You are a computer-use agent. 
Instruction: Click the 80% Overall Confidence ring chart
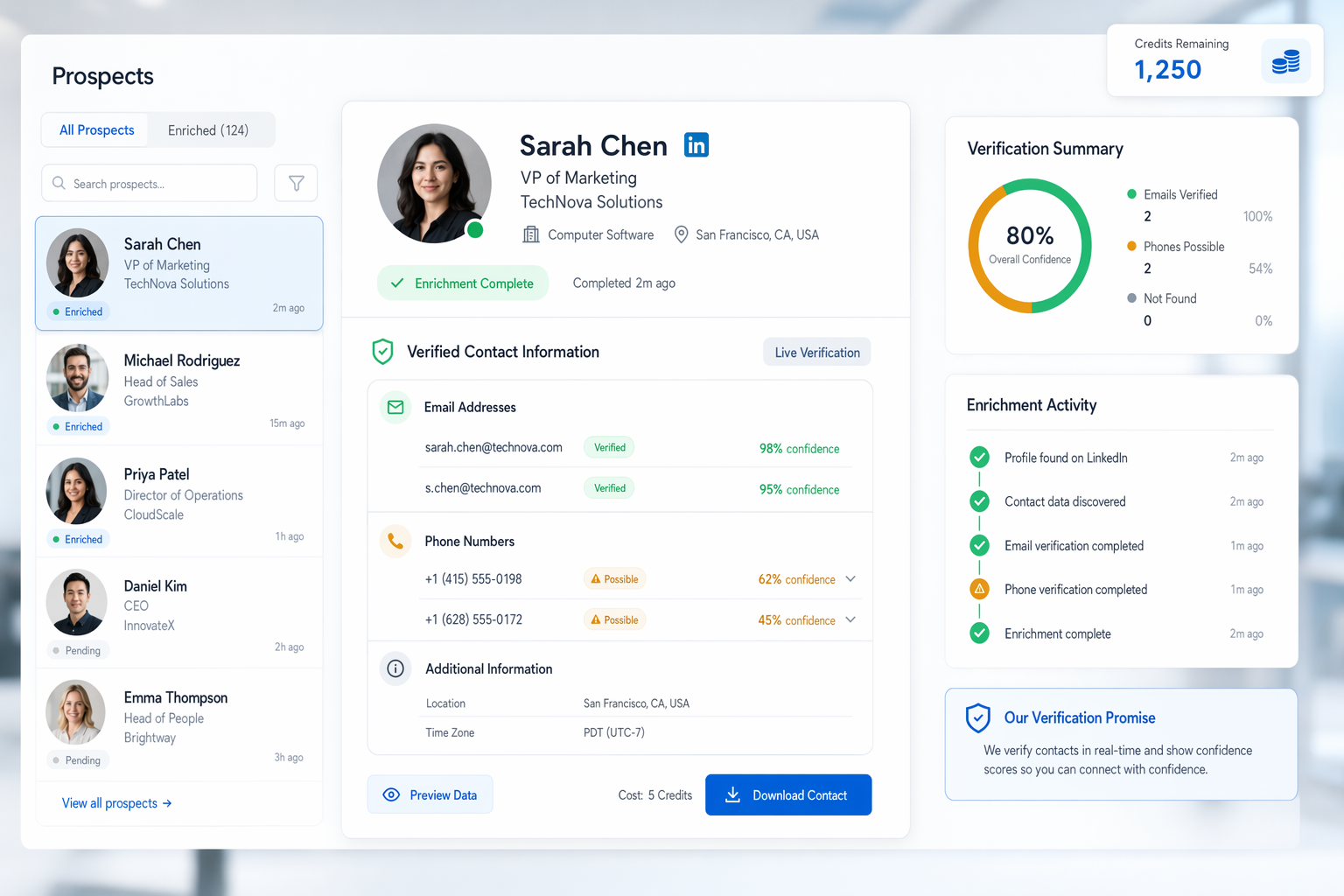[1030, 246]
